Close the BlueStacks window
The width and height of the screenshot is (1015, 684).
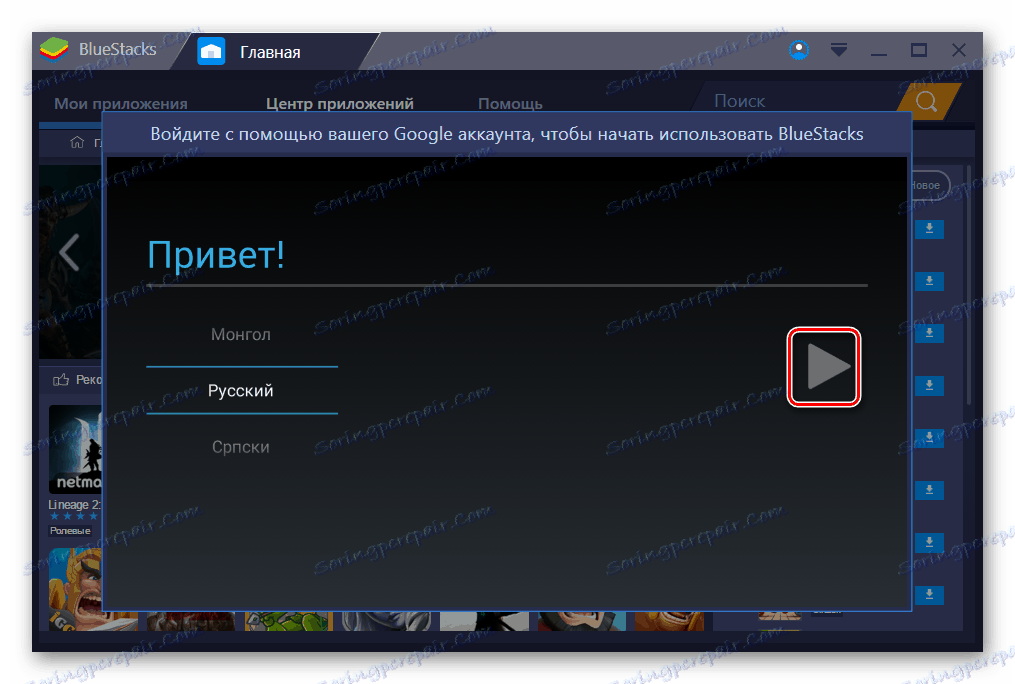[x=959, y=50]
